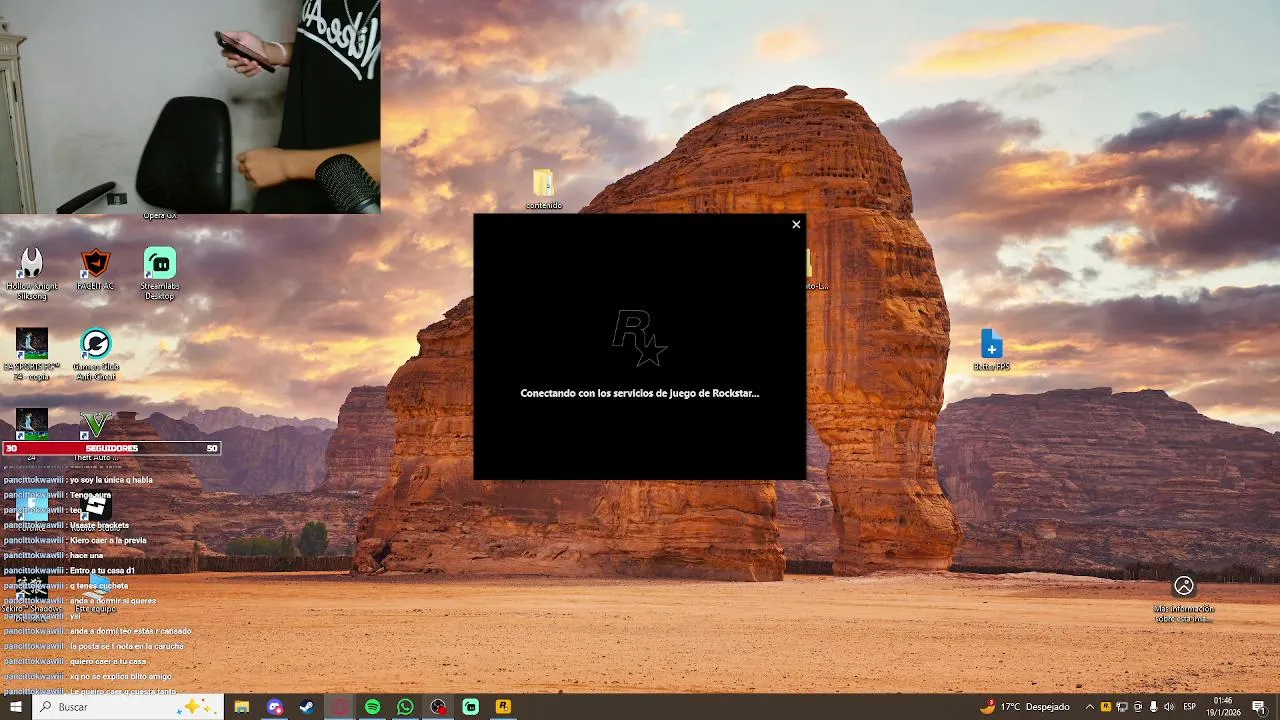Click the webcam overlay feed
The height and width of the screenshot is (720, 1280).
(190, 107)
